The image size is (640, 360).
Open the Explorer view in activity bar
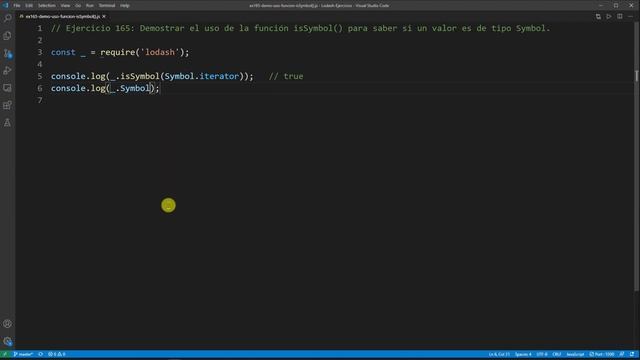click(x=7, y=36)
